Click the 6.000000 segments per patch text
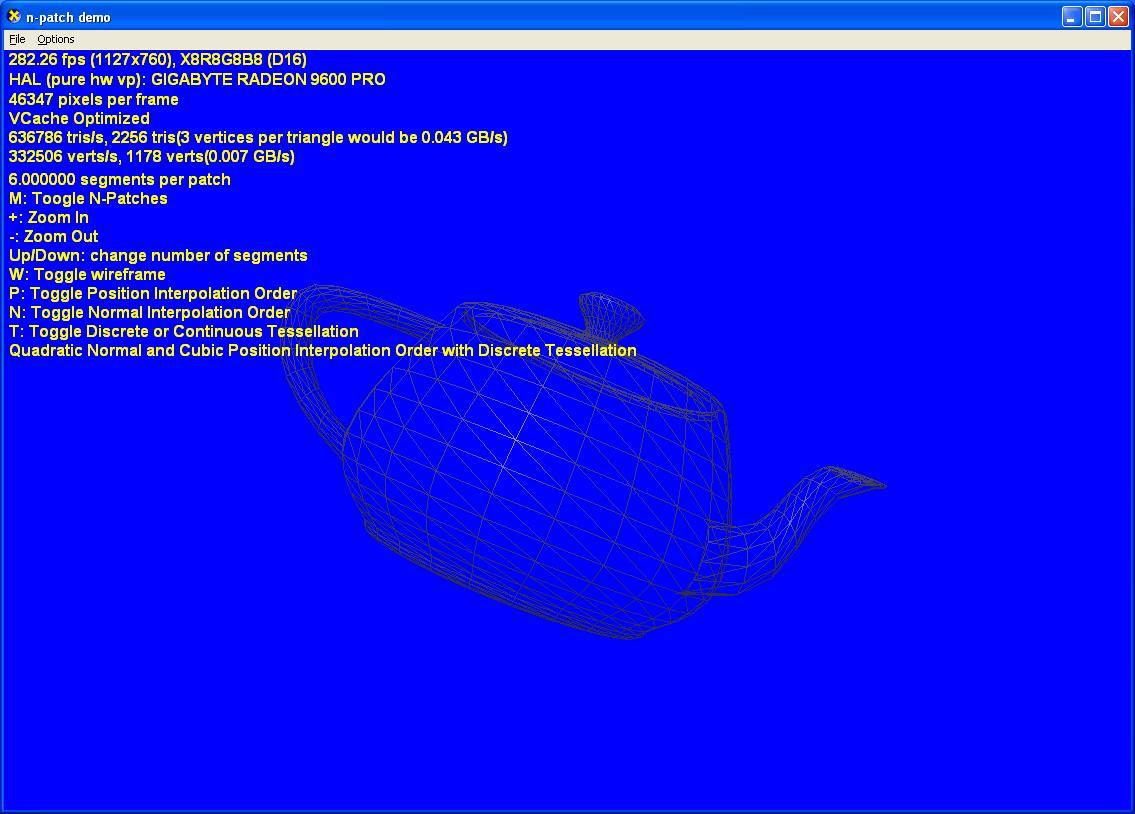The width and height of the screenshot is (1135, 814). (118, 179)
